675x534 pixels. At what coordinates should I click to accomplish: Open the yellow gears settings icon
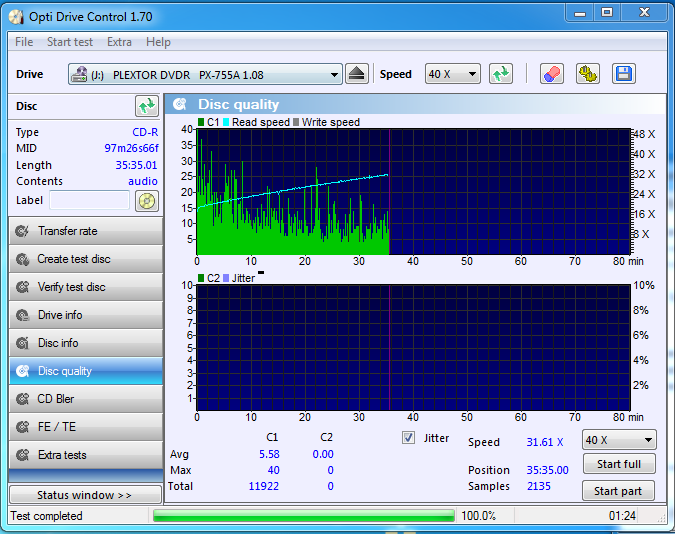click(588, 74)
